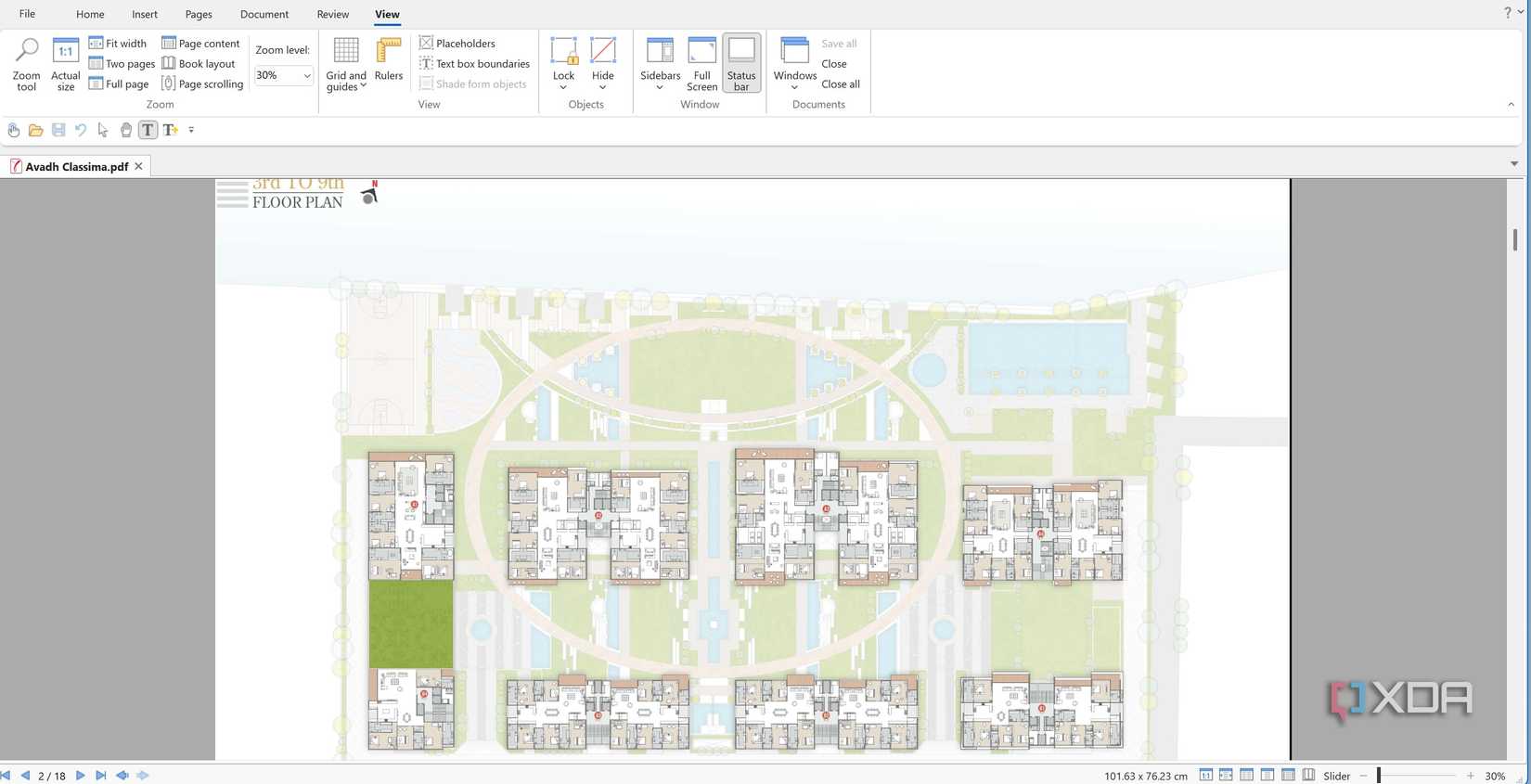Select the Zoom tool in the ribbon
Screen dimensions: 1531x784
pos(26,64)
